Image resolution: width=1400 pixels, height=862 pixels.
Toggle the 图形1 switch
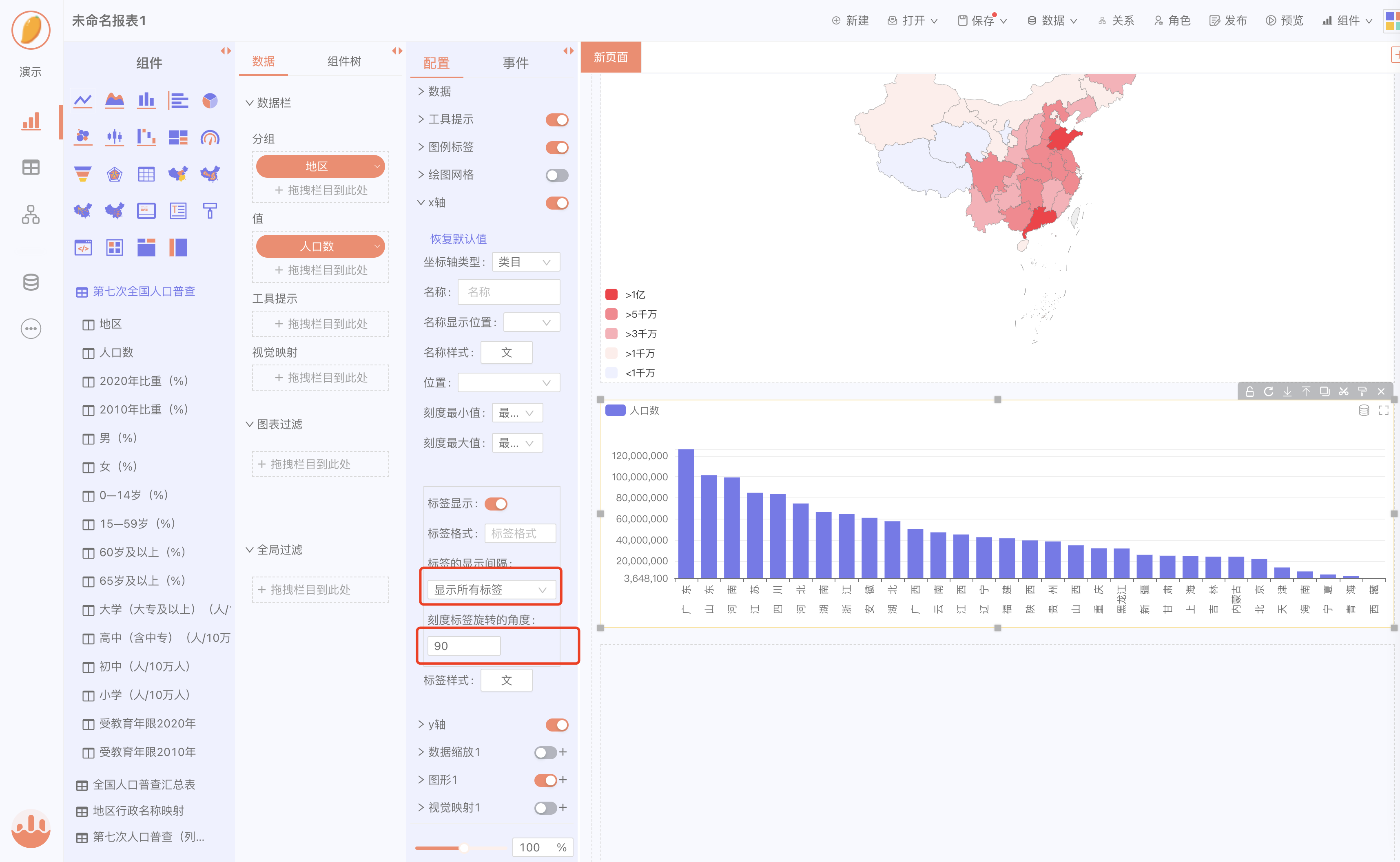click(x=546, y=780)
